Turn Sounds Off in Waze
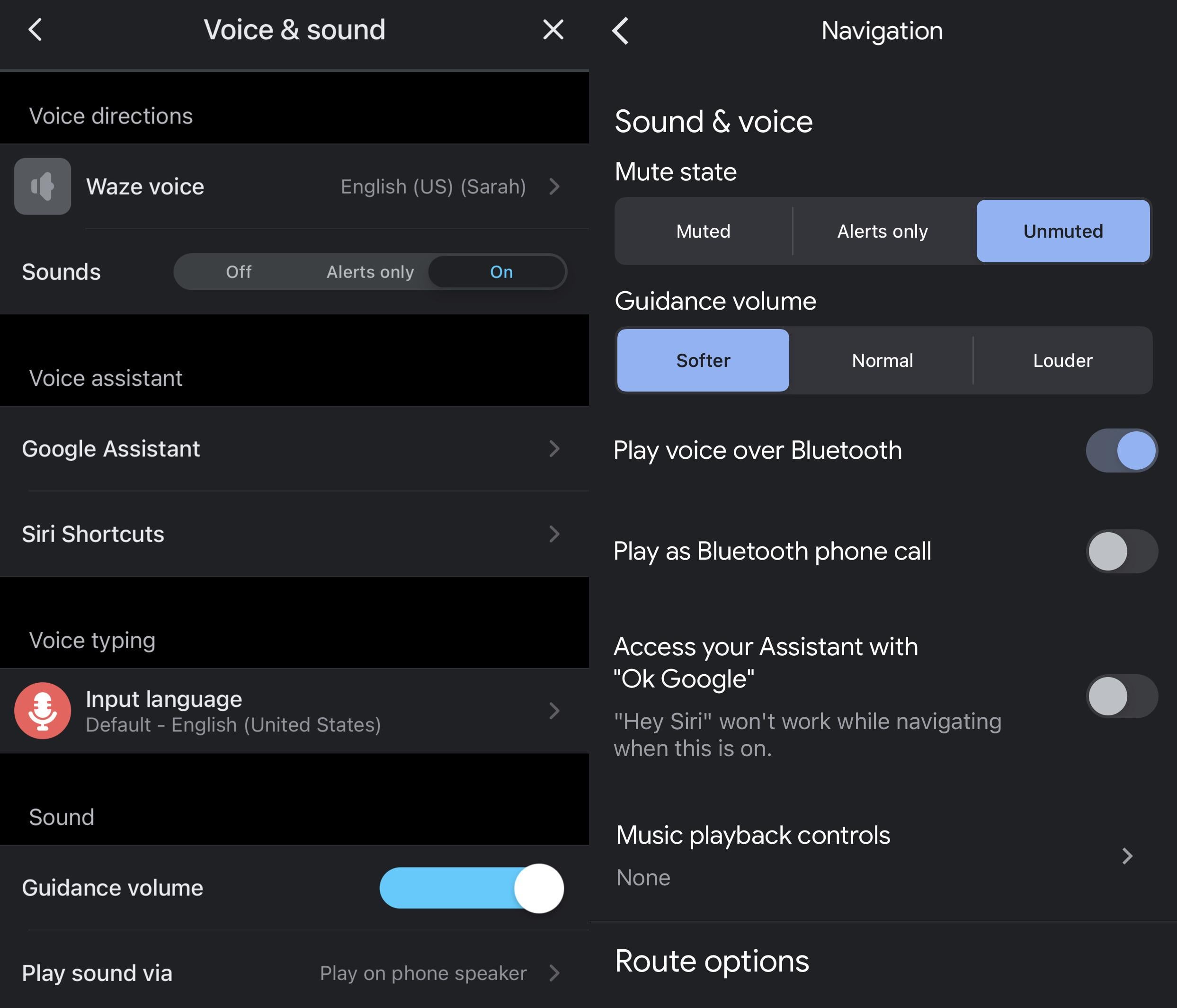1177x1008 pixels. tap(239, 272)
